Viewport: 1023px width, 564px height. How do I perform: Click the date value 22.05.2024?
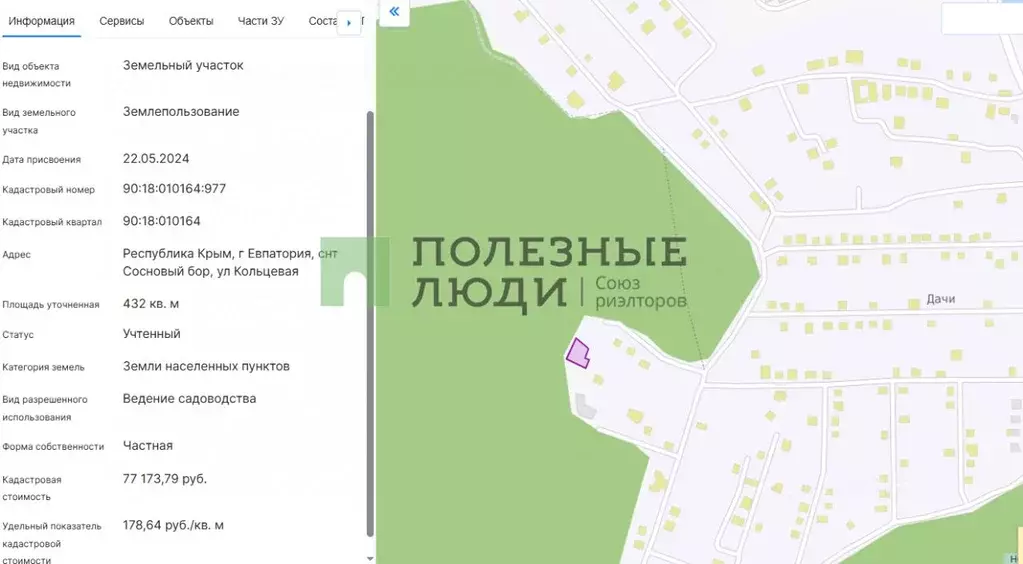pos(156,158)
